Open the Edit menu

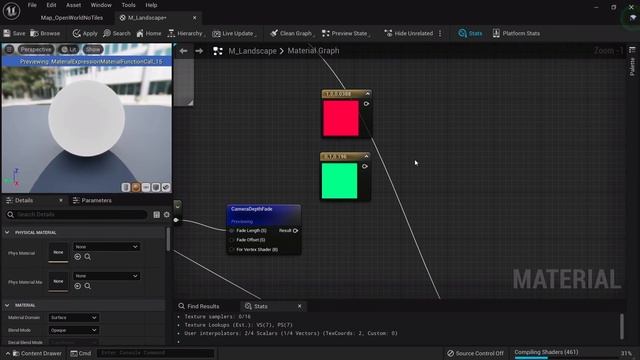pyautogui.click(x=51, y=5)
